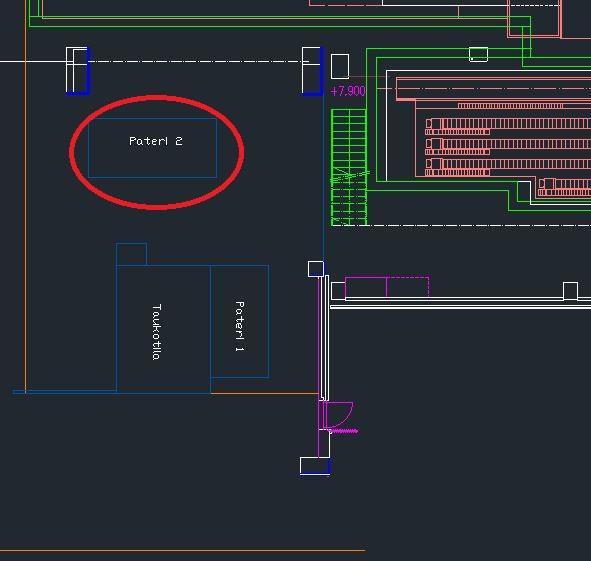Select the Pateri 2 text label
The image size is (591, 561).
[156, 141]
